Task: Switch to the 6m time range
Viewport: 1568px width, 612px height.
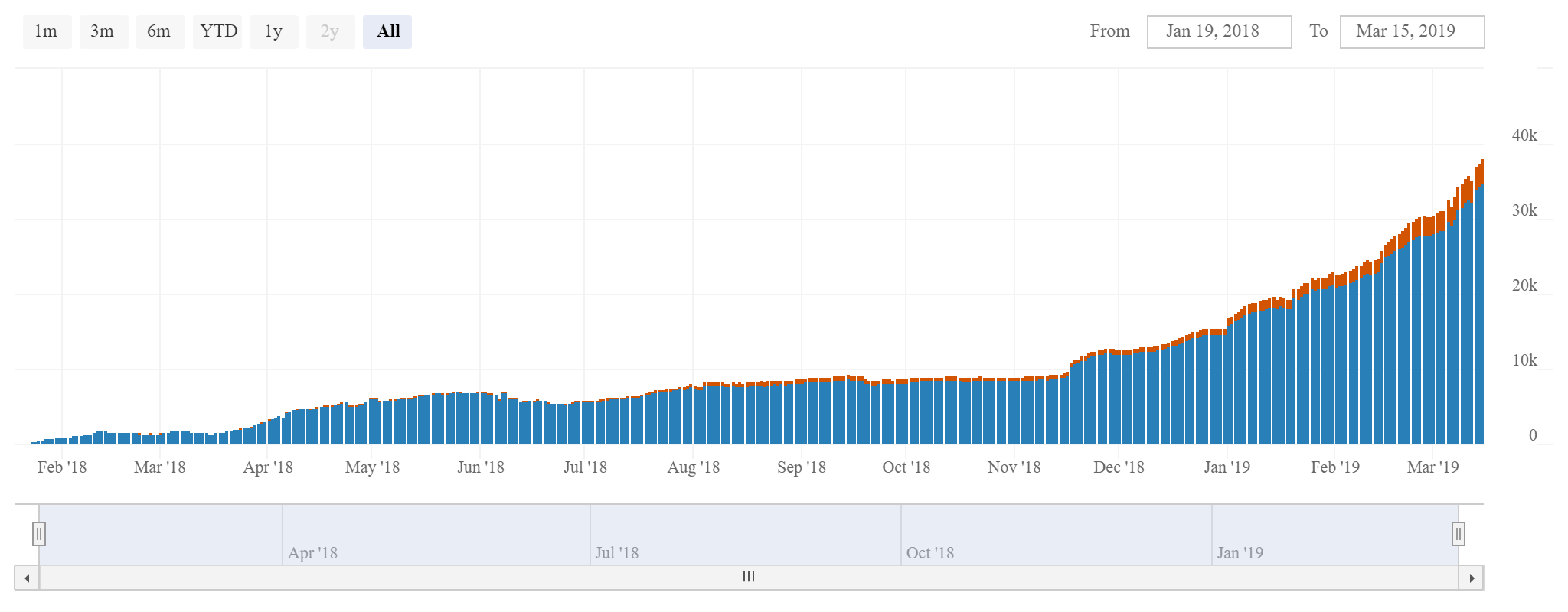Action: tap(159, 32)
